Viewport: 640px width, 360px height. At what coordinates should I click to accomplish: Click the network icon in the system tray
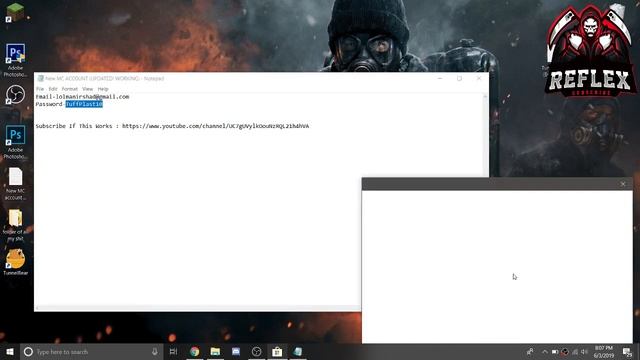(575, 352)
